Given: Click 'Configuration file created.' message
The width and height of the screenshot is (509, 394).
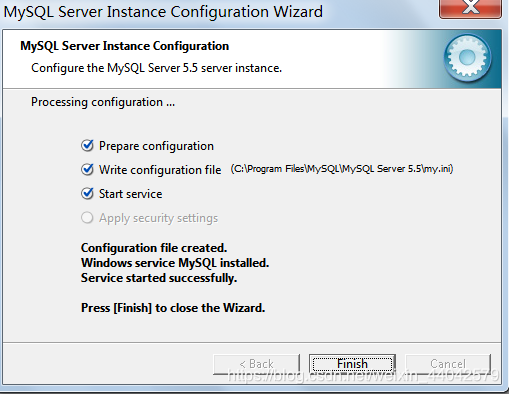Looking at the screenshot, I should 154,248.
